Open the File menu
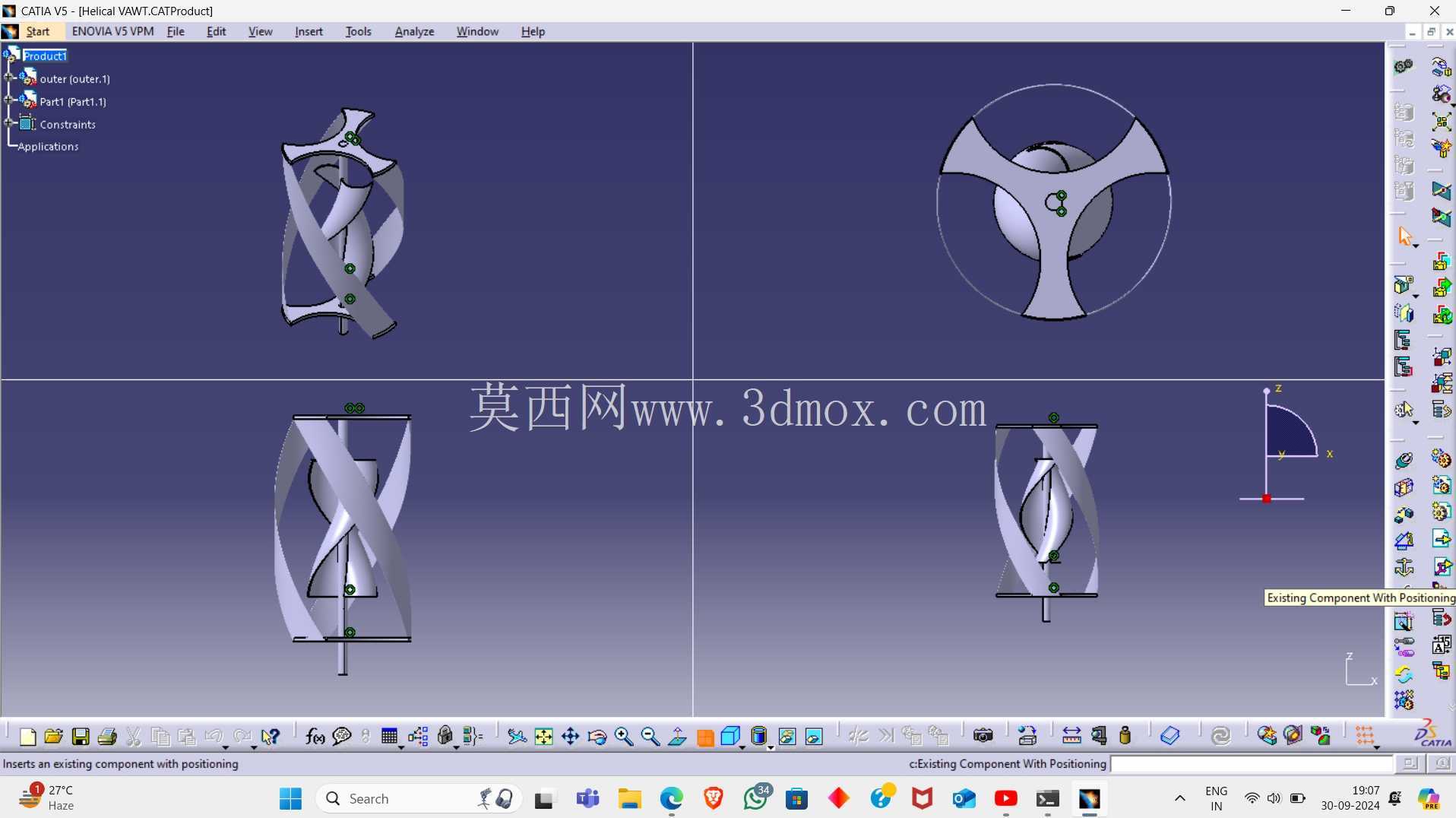The image size is (1456, 818). click(x=176, y=31)
